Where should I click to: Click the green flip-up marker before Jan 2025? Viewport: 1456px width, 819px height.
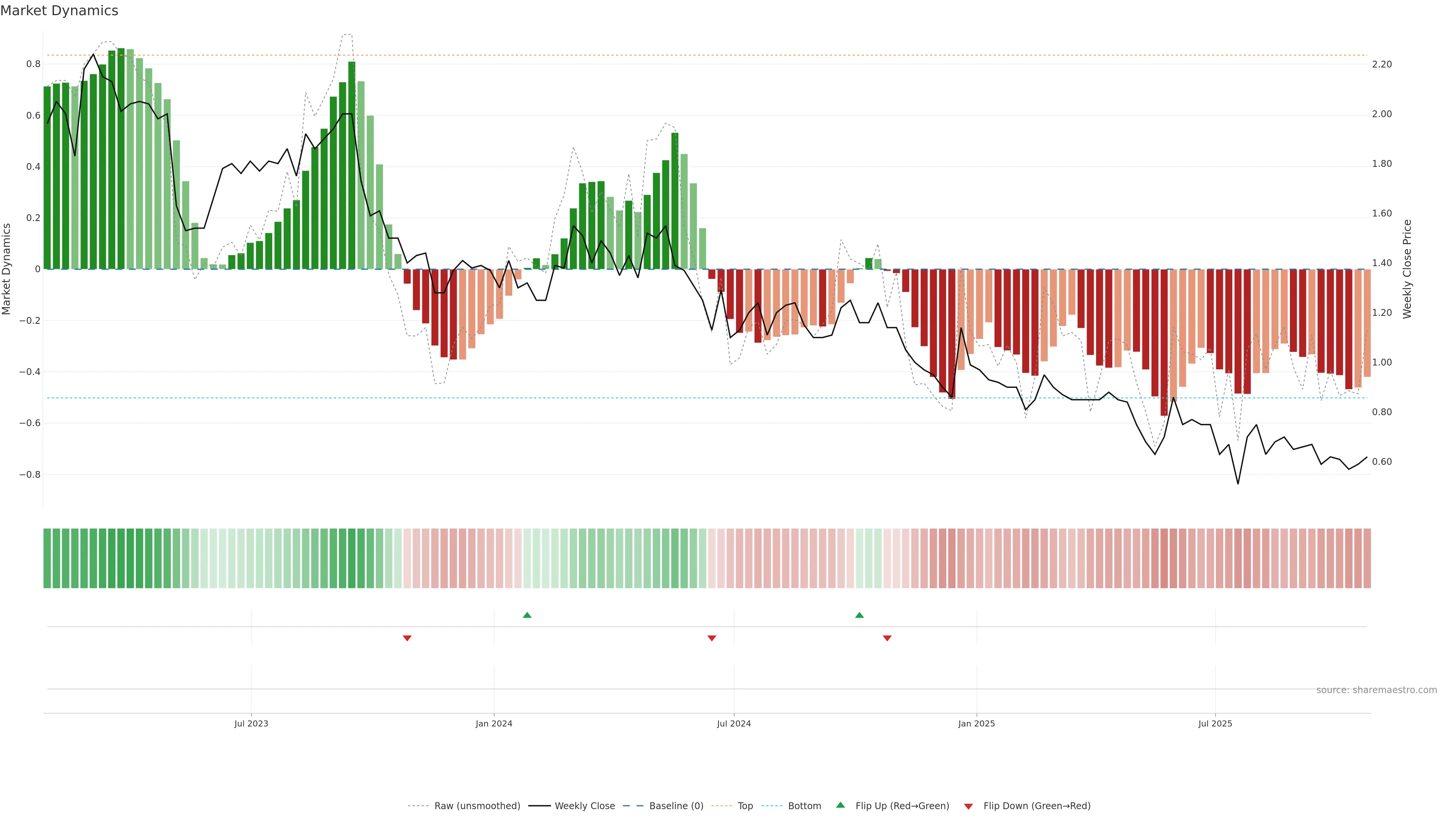coord(859,615)
